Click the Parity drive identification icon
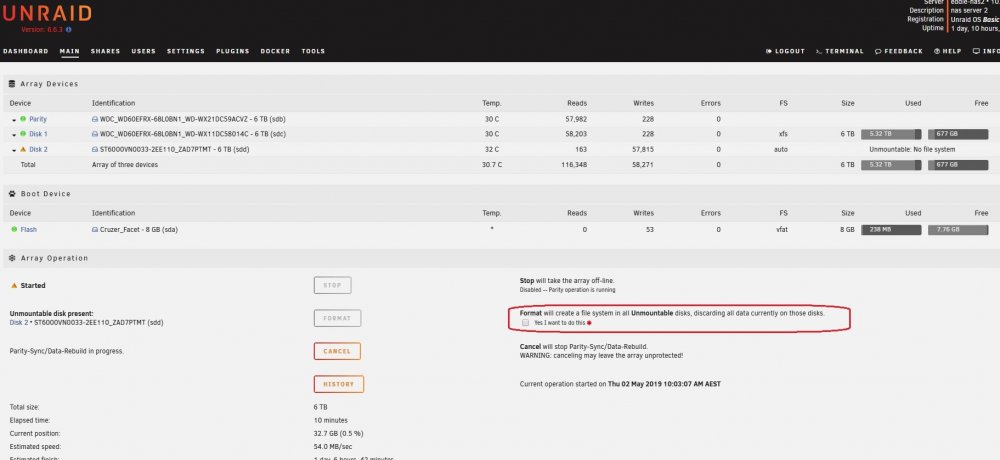The width and height of the screenshot is (1000, 460). (95, 119)
